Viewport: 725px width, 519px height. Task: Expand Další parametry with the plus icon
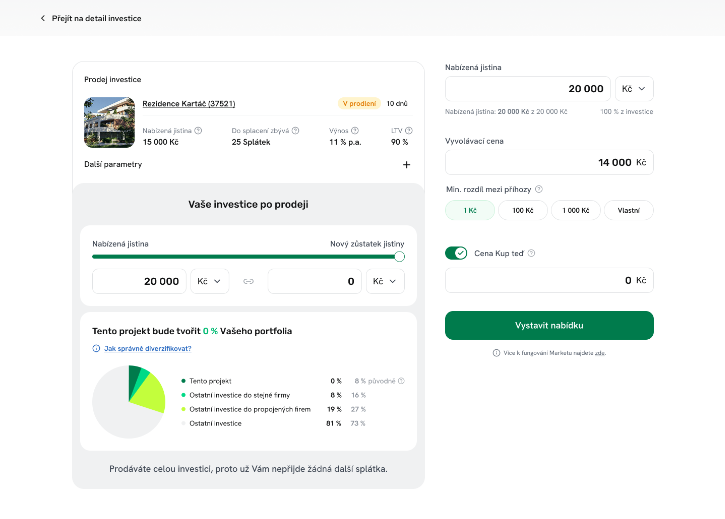tap(406, 165)
